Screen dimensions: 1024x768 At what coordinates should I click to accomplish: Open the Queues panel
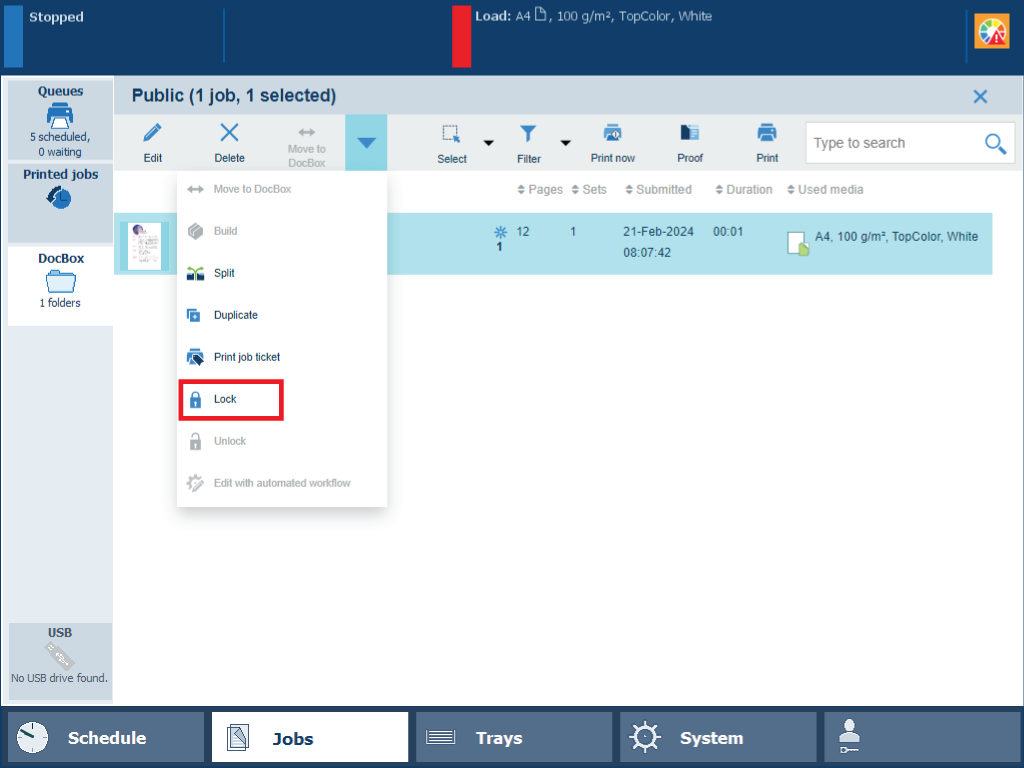60,118
